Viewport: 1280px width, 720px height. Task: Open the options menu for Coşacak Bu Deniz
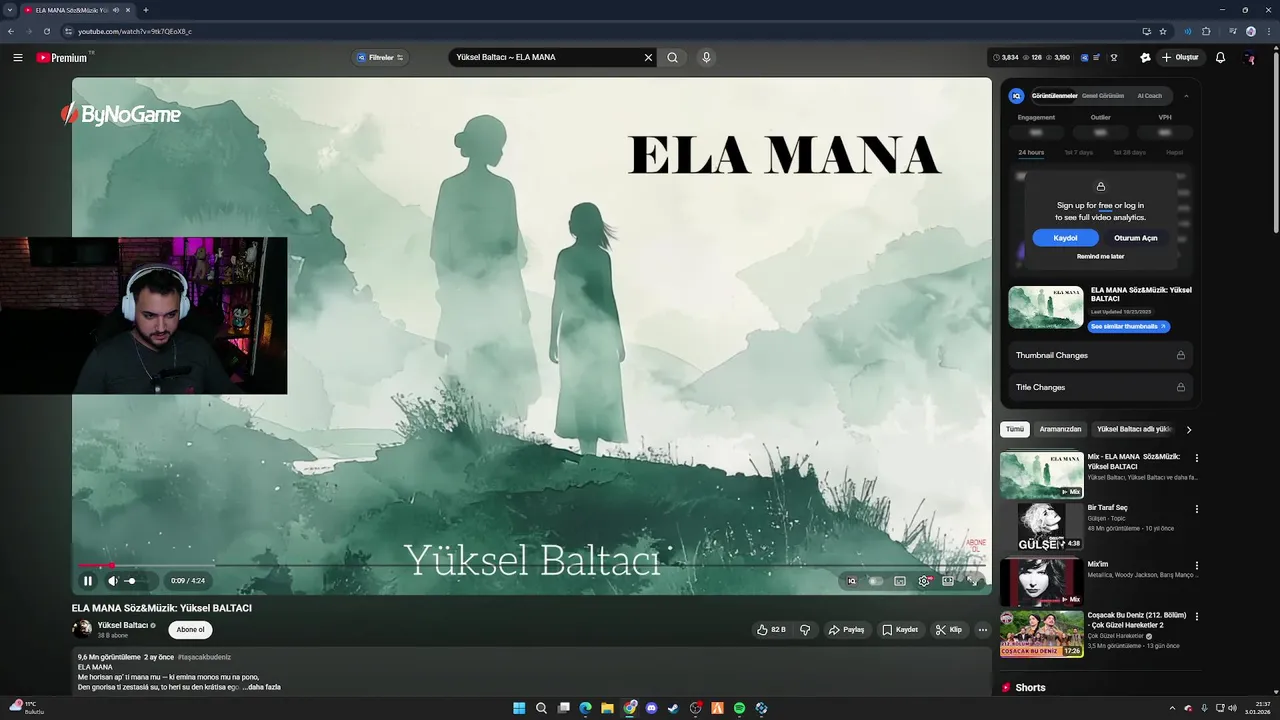coord(1197,616)
